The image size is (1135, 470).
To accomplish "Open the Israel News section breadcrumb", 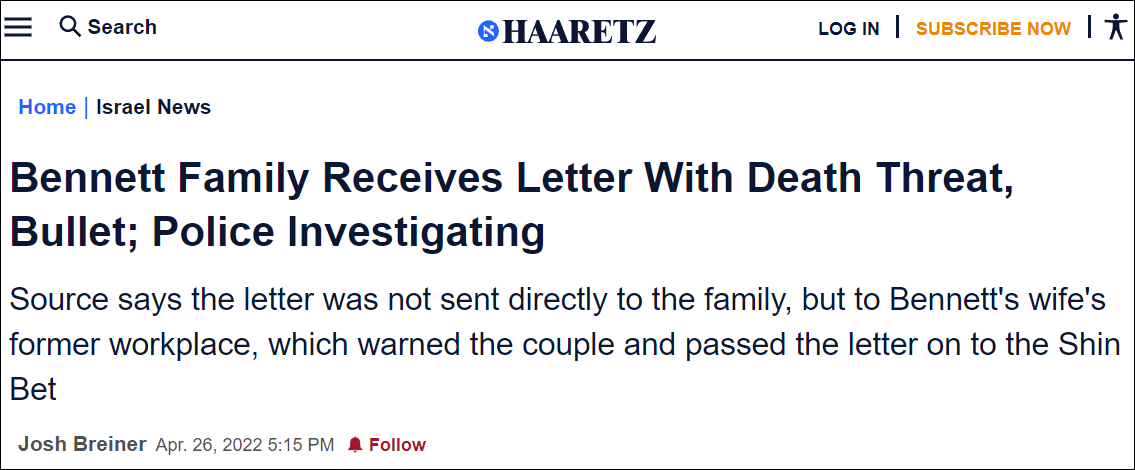I will (x=153, y=107).
